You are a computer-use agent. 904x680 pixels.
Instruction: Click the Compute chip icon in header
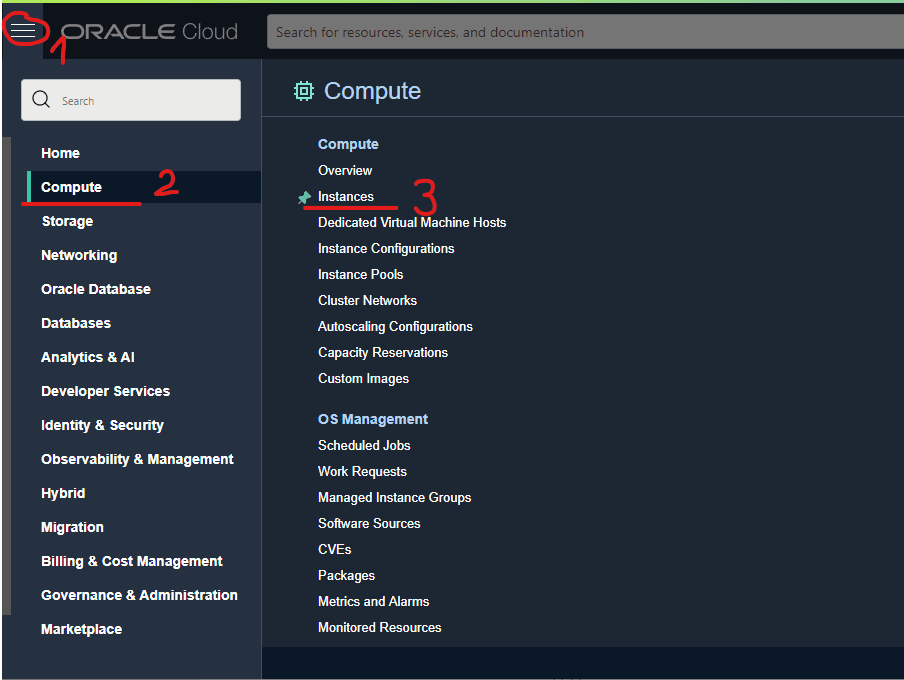tap(304, 91)
